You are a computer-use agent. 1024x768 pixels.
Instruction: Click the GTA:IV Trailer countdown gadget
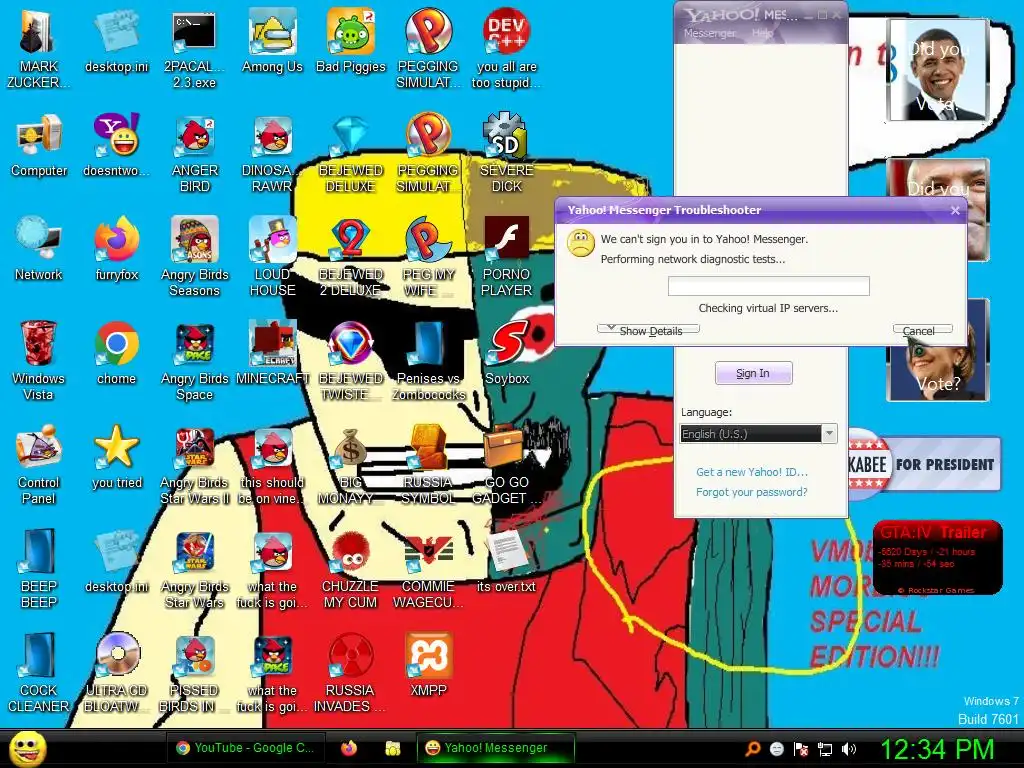[x=937, y=558]
